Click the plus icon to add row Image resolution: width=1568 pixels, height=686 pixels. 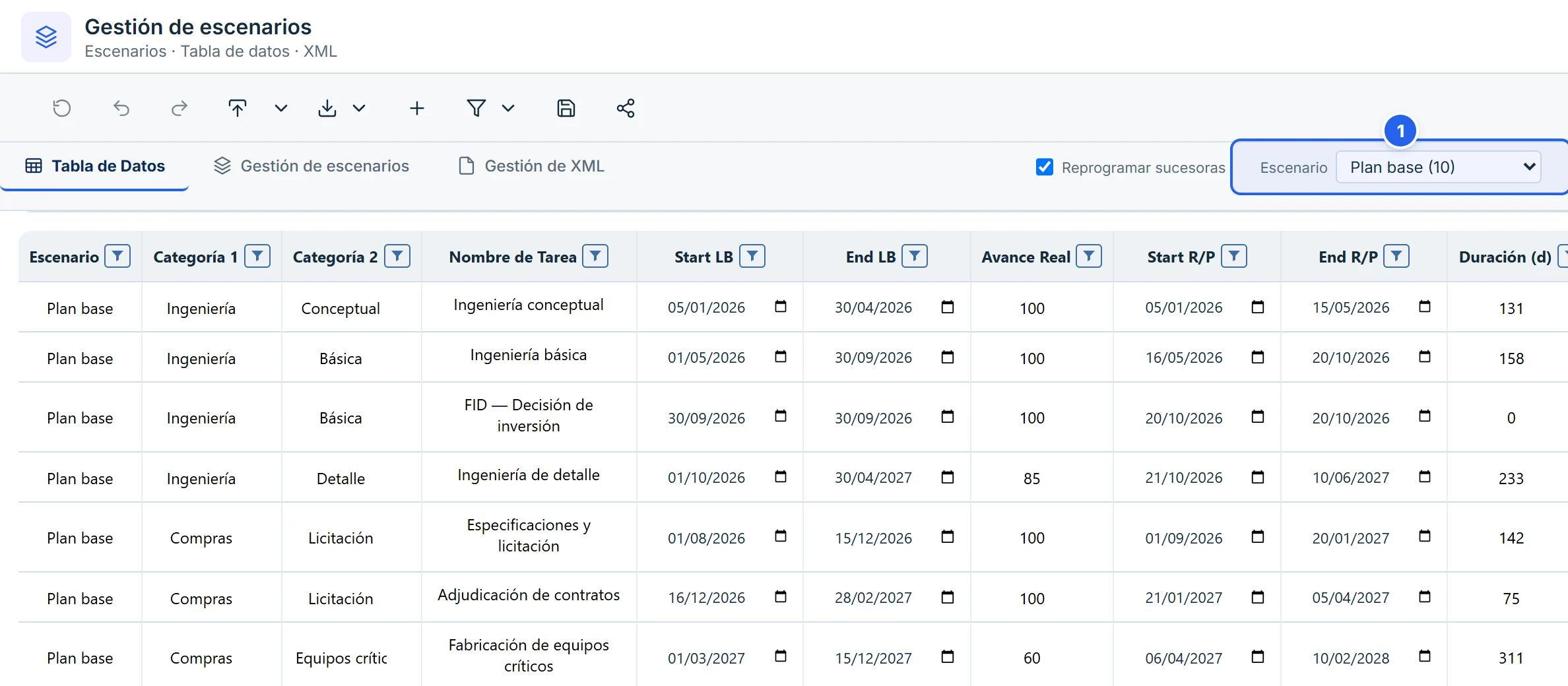click(x=416, y=108)
